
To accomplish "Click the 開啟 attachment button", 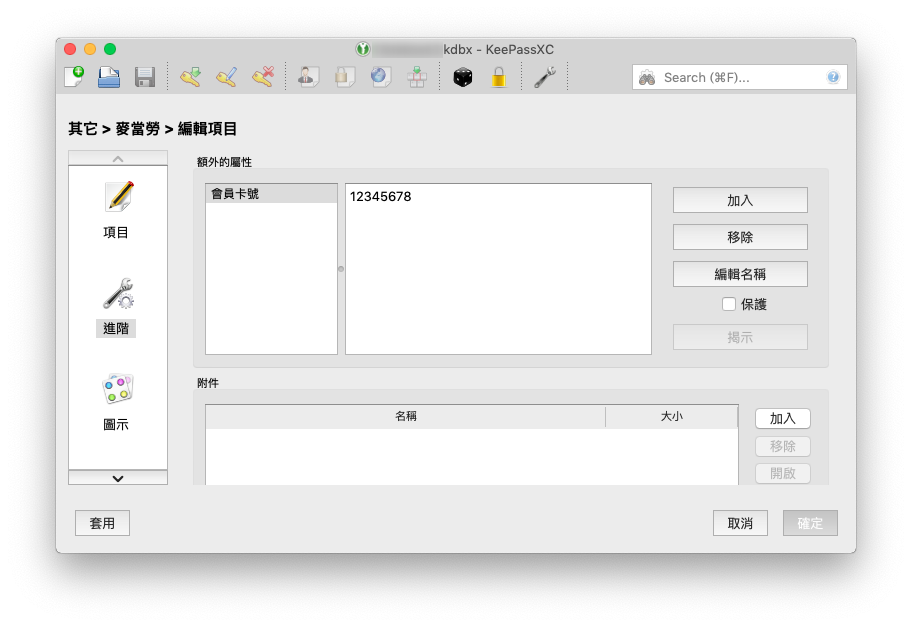I will pos(782,473).
